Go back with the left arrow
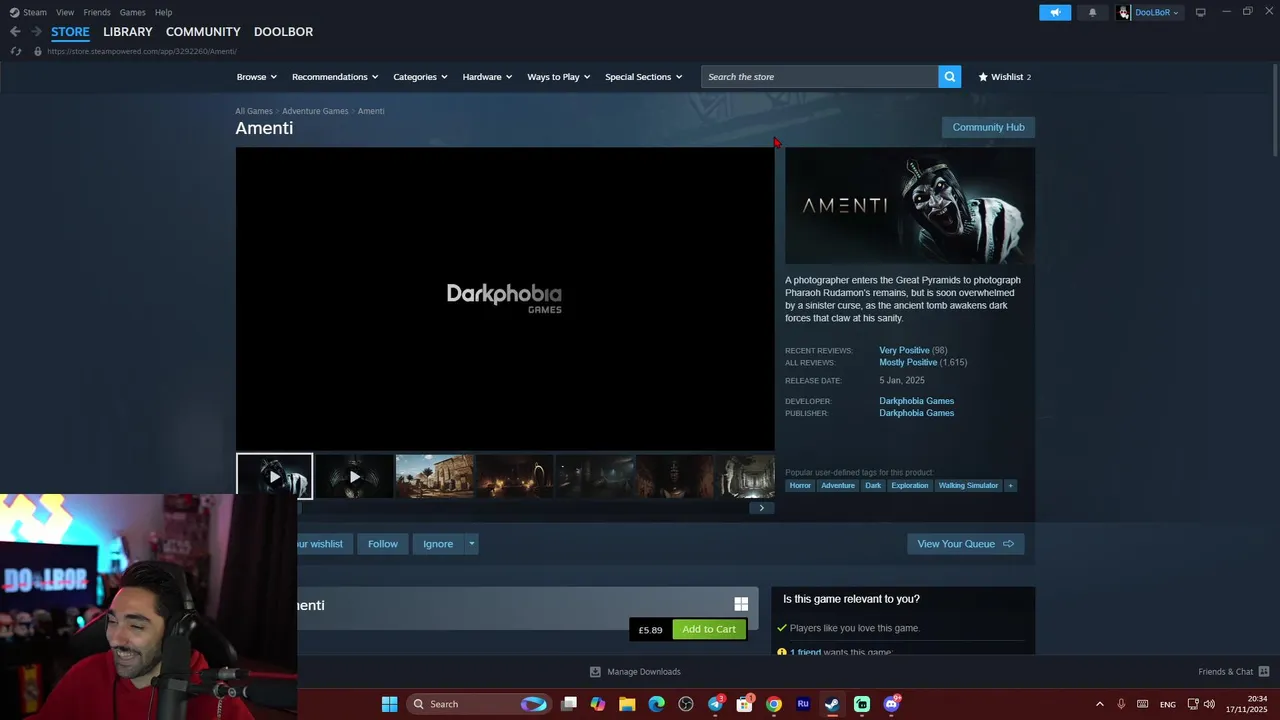Screen dimensions: 1280x720 [x=15, y=32]
